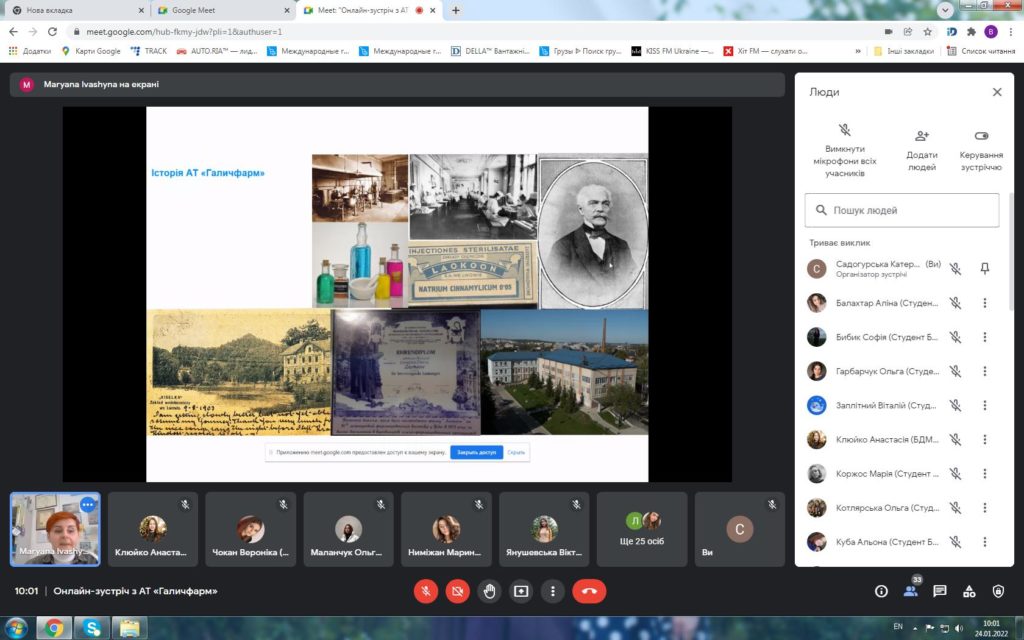
Task: Expand hidden bookmarks chevron
Action: [857, 51]
